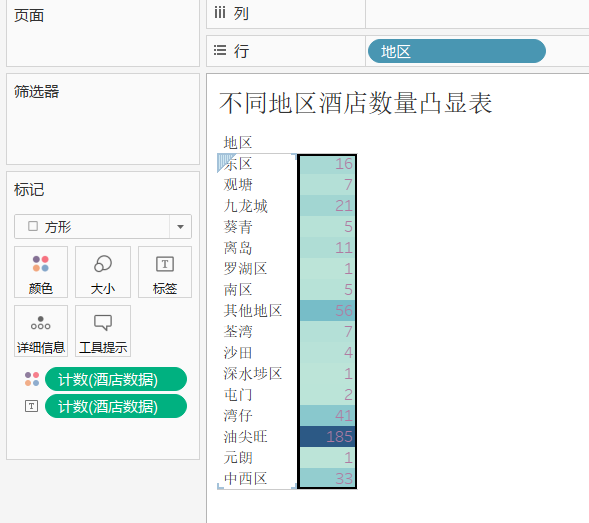Screen dimensions: 589x523
Task: Click the 地区 column header
Action: point(238,143)
